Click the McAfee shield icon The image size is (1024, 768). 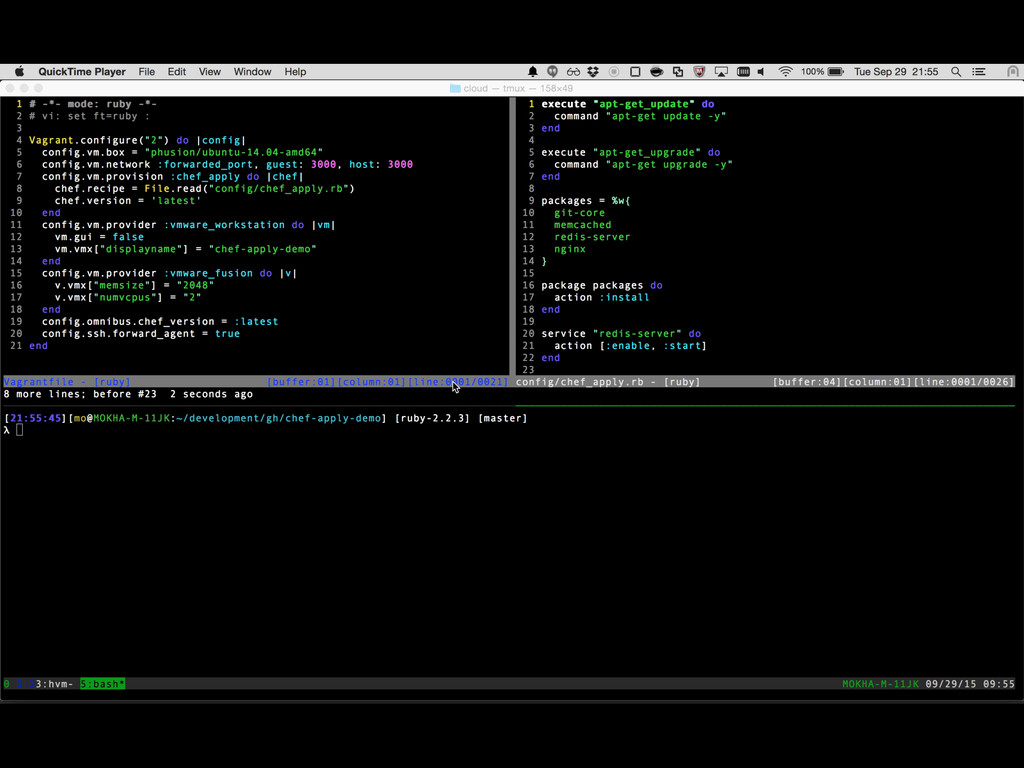(x=699, y=72)
